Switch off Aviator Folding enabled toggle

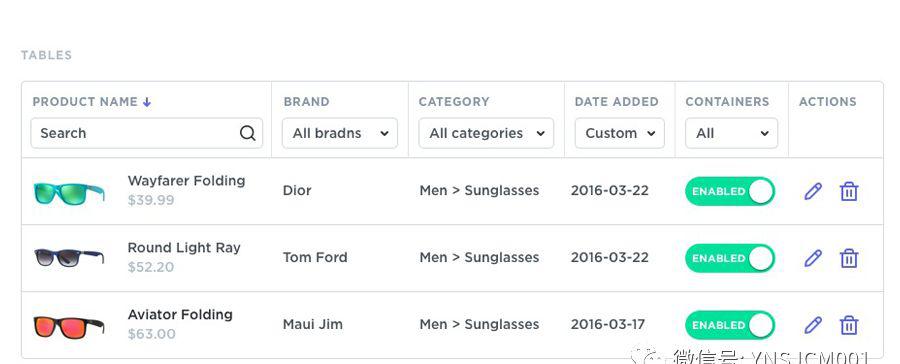coord(730,325)
